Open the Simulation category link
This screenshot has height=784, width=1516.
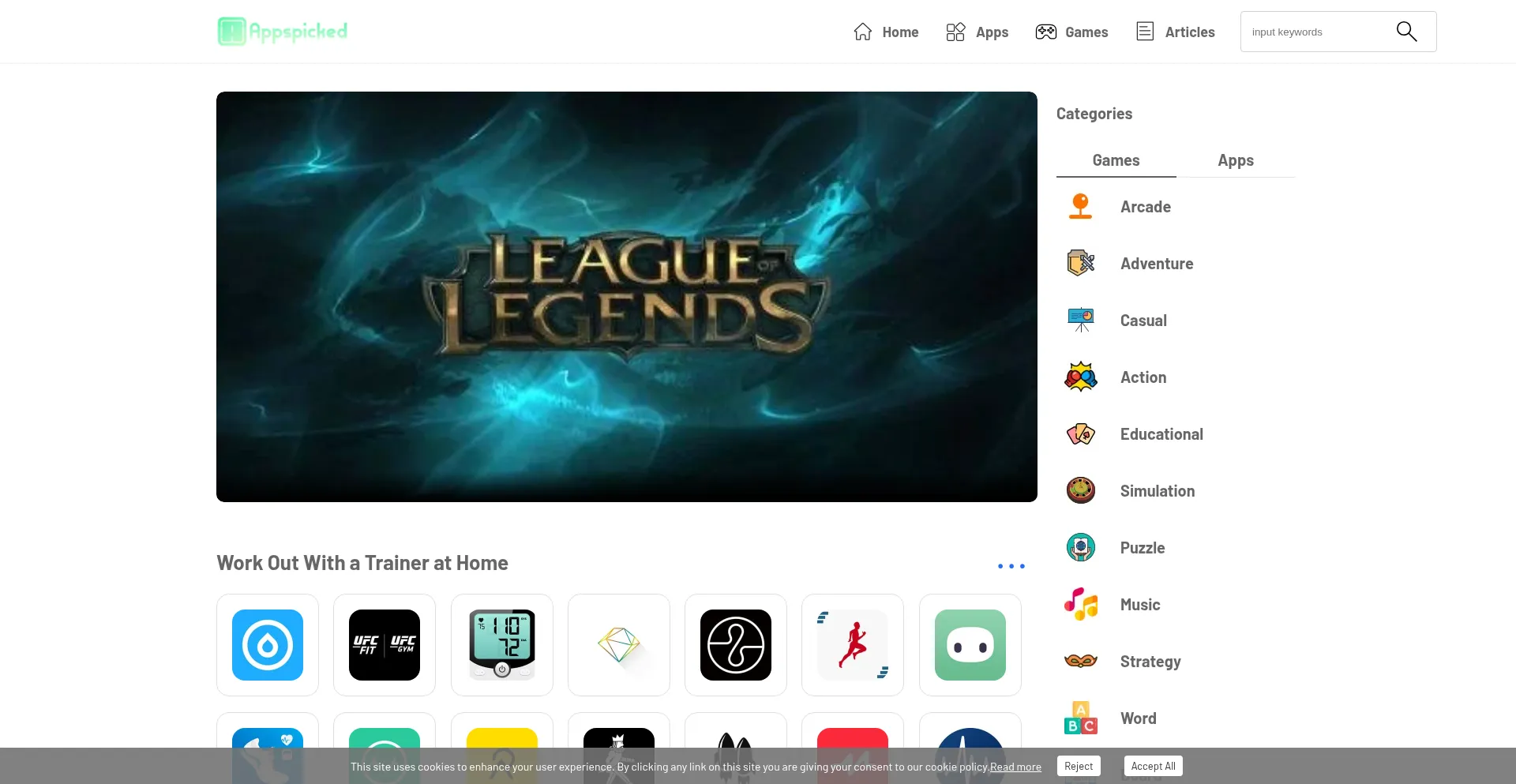[1158, 491]
